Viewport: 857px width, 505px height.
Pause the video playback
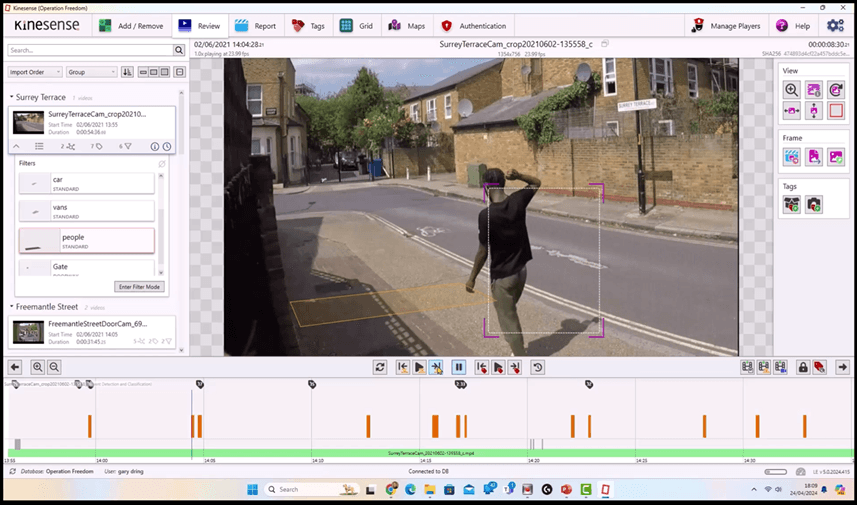tap(459, 367)
